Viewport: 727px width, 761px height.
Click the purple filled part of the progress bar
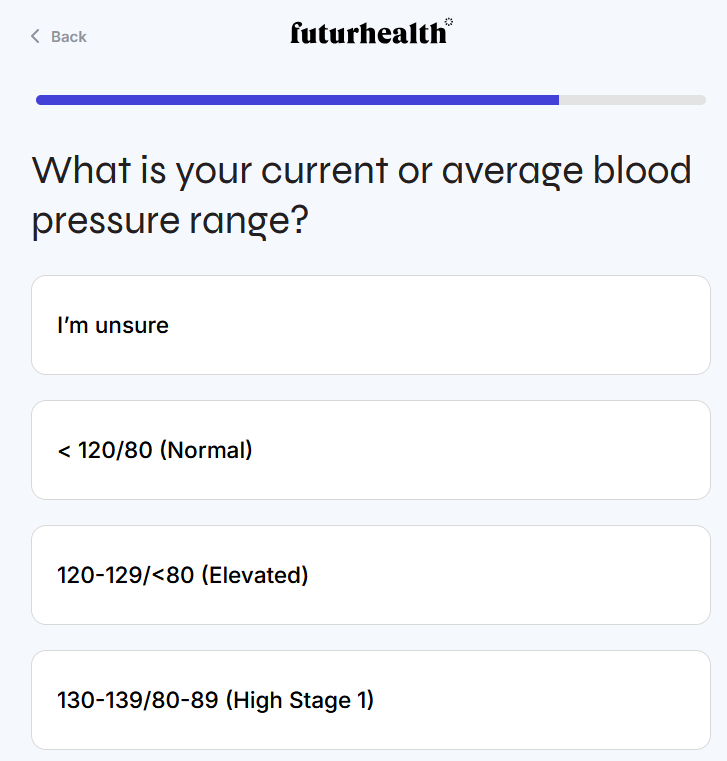pos(297,100)
